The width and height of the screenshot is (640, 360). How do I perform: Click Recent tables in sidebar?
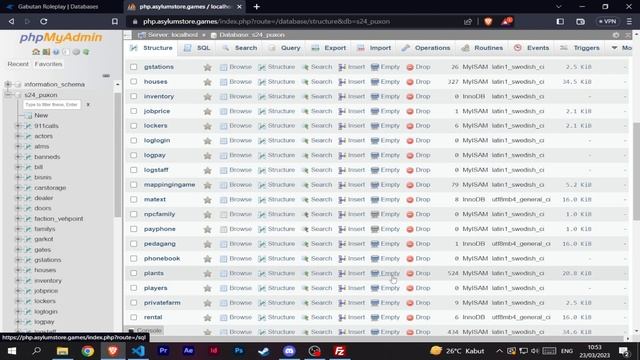[18, 64]
